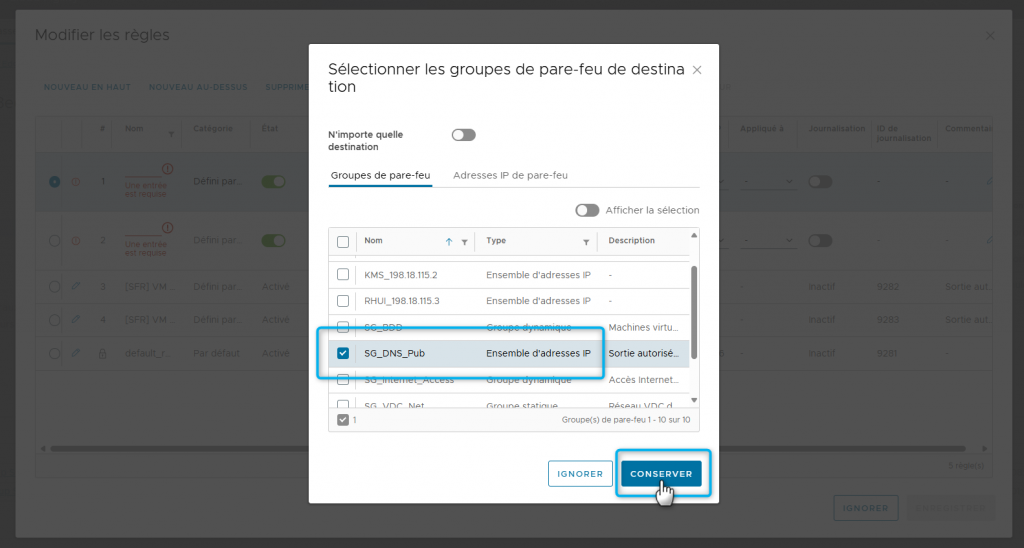Click the warning icon in rule 2 name
The height and width of the screenshot is (548, 1024).
coord(167,228)
